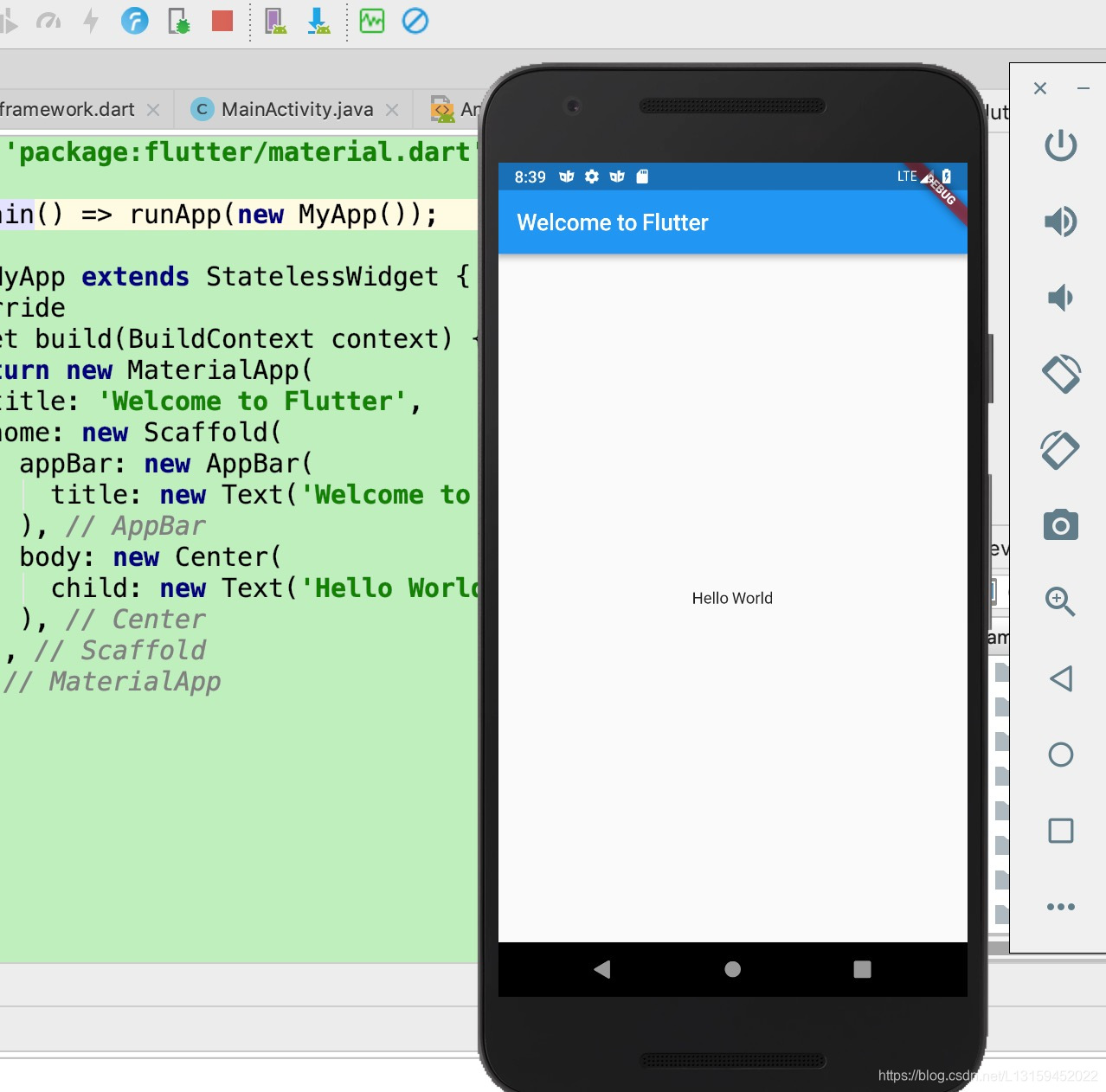The height and width of the screenshot is (1092, 1106).
Task: Close the framework.dart tab
Action: coord(153,110)
